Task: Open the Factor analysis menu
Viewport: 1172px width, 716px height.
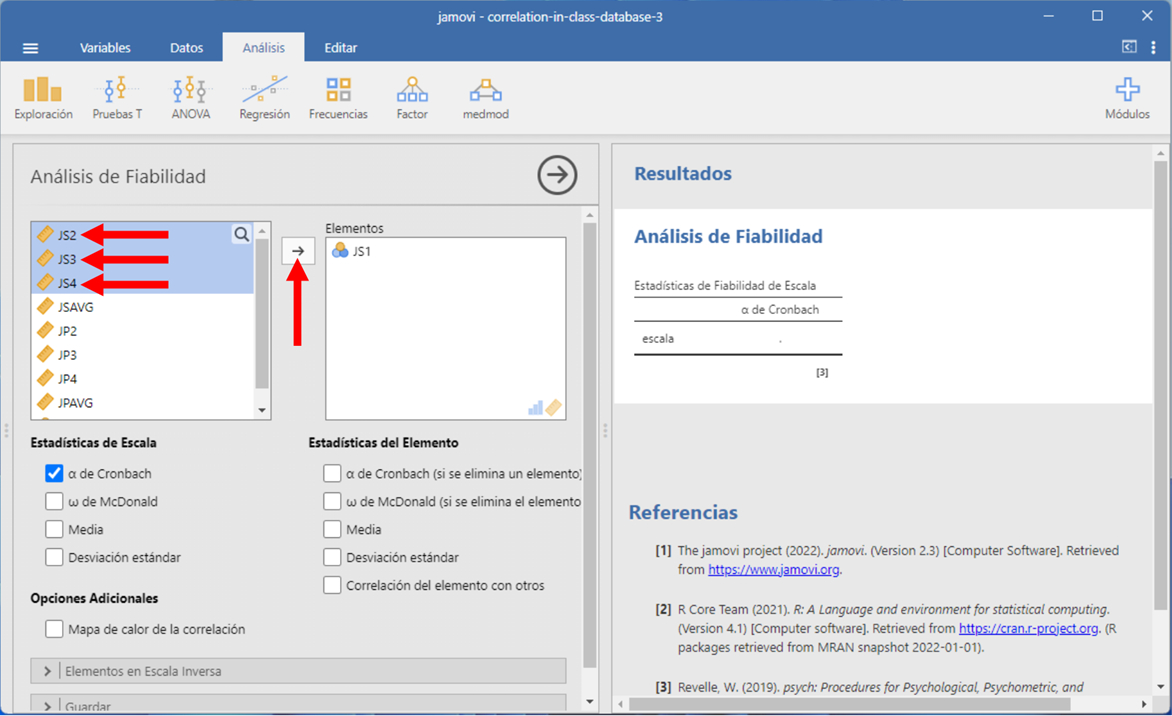Action: tap(412, 99)
